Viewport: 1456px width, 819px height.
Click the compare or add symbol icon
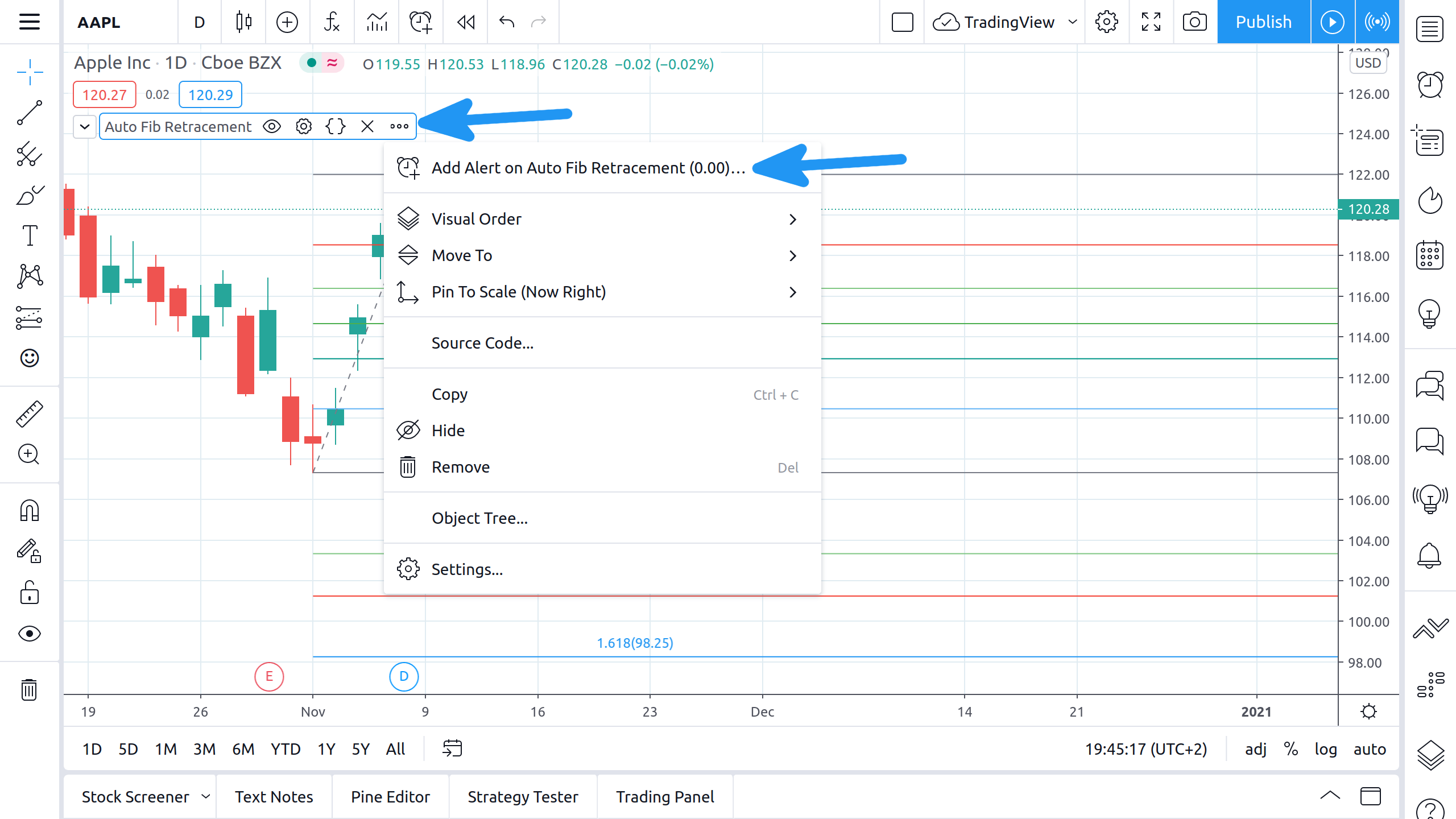(287, 22)
